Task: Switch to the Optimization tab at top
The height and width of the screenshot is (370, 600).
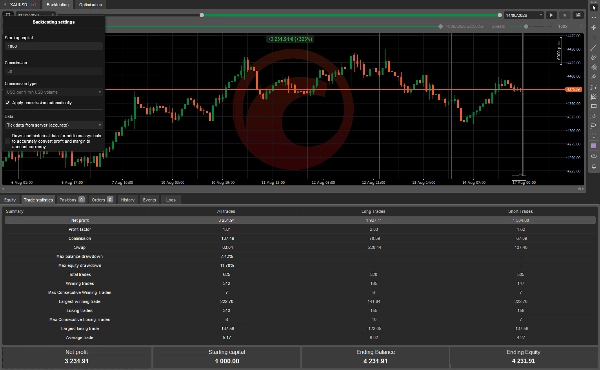Action: tap(91, 5)
